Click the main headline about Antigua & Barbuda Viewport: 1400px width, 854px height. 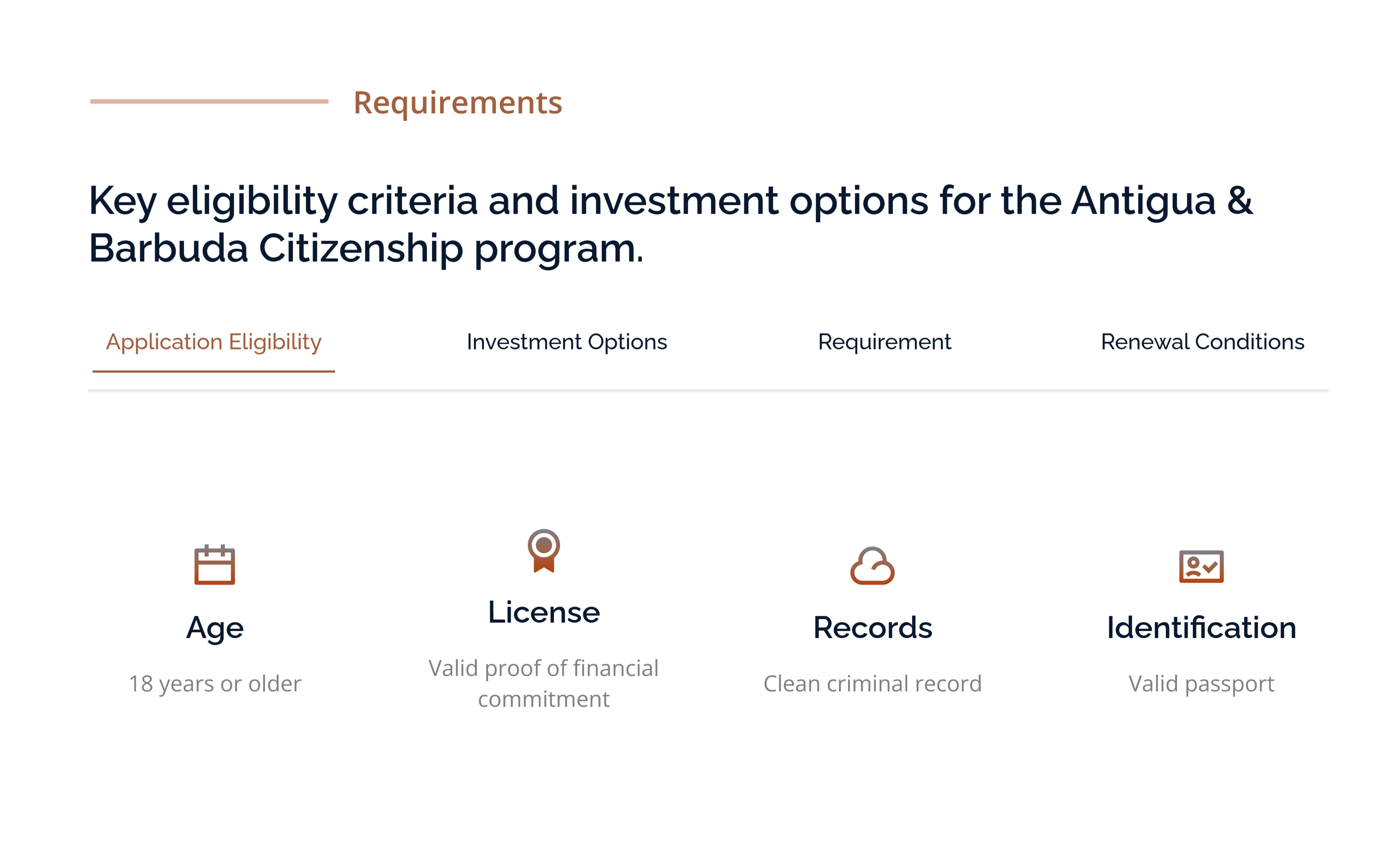[670, 224]
